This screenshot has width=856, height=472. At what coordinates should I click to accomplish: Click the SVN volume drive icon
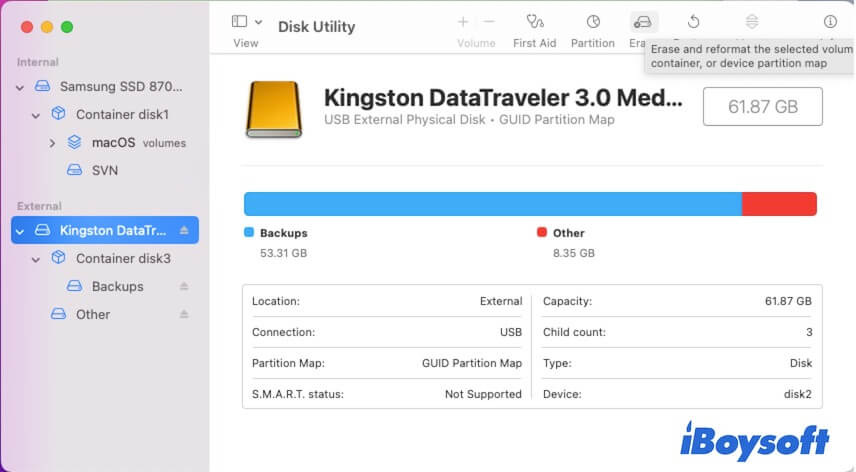[x=74, y=170]
